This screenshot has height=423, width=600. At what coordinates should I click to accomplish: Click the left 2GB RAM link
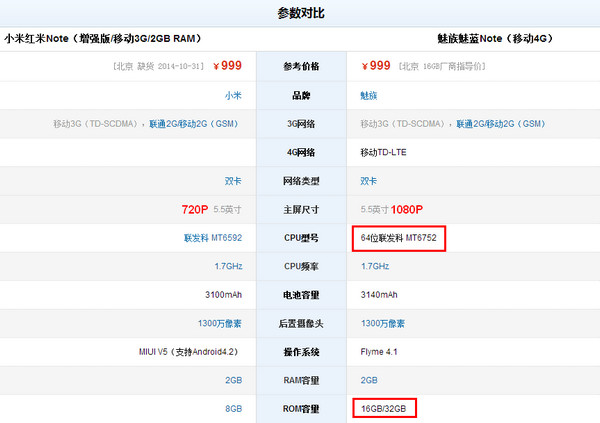click(x=233, y=380)
